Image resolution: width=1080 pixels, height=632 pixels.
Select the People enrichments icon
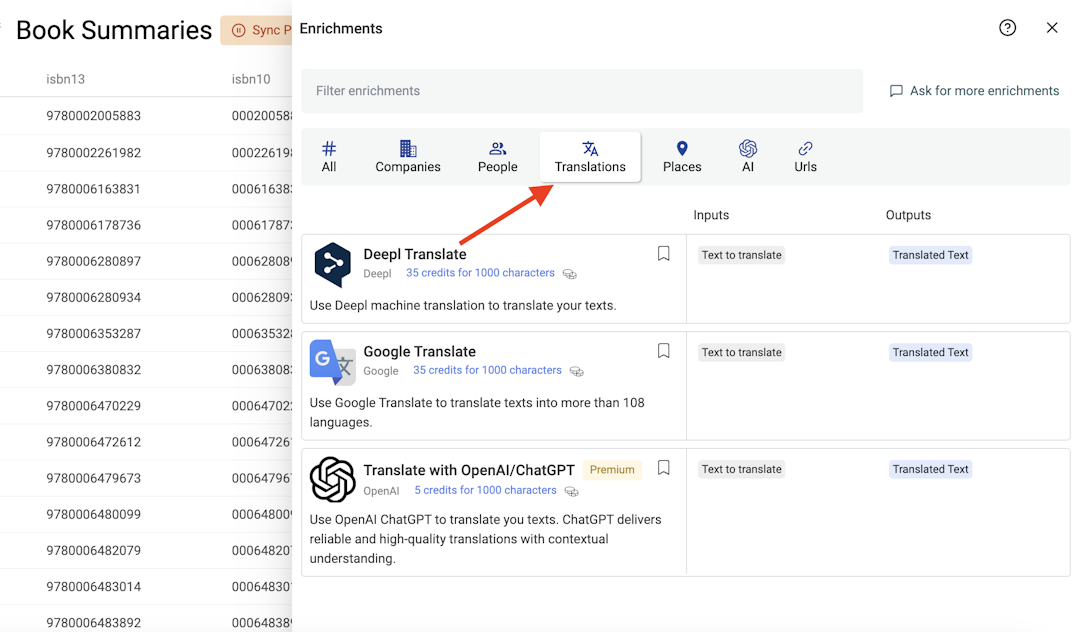497,146
